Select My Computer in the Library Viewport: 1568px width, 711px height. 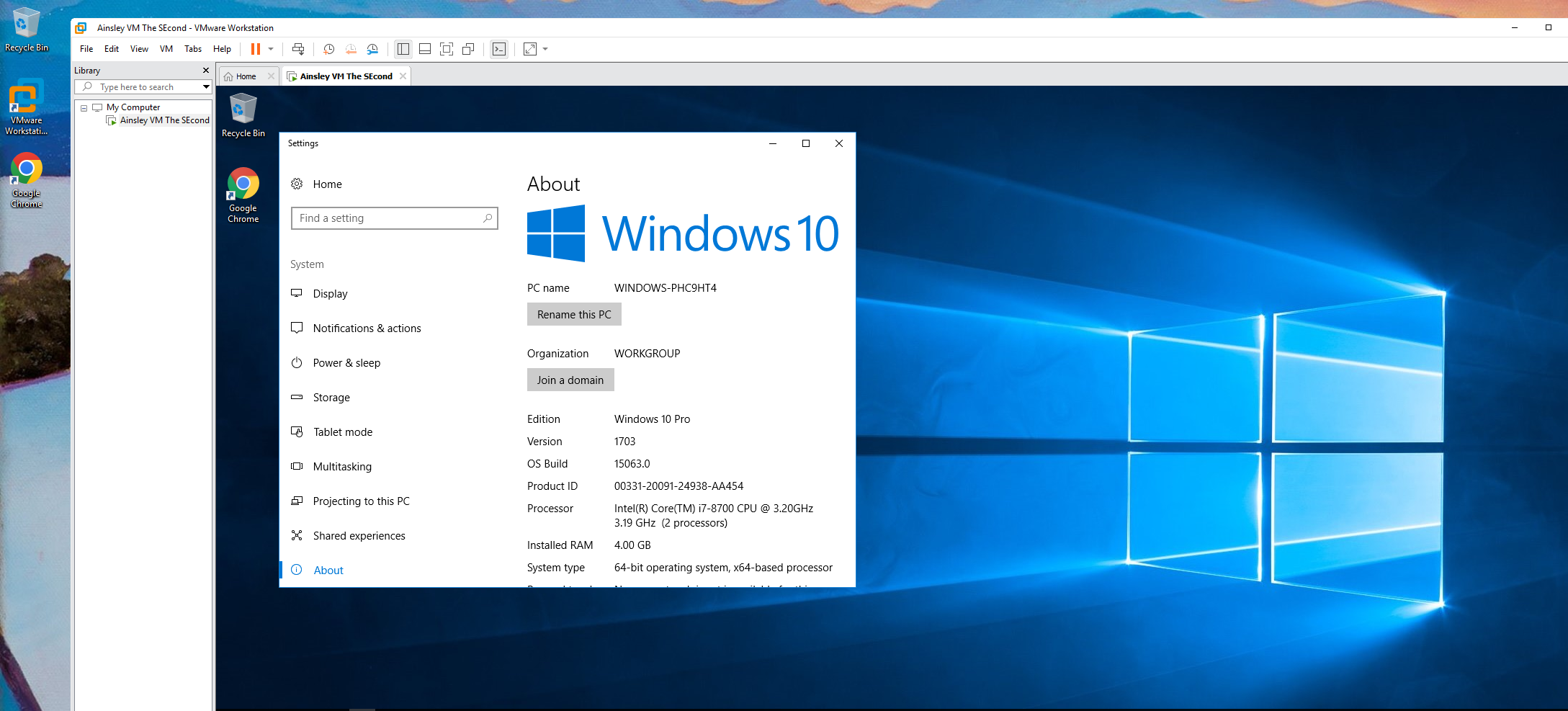coord(133,107)
